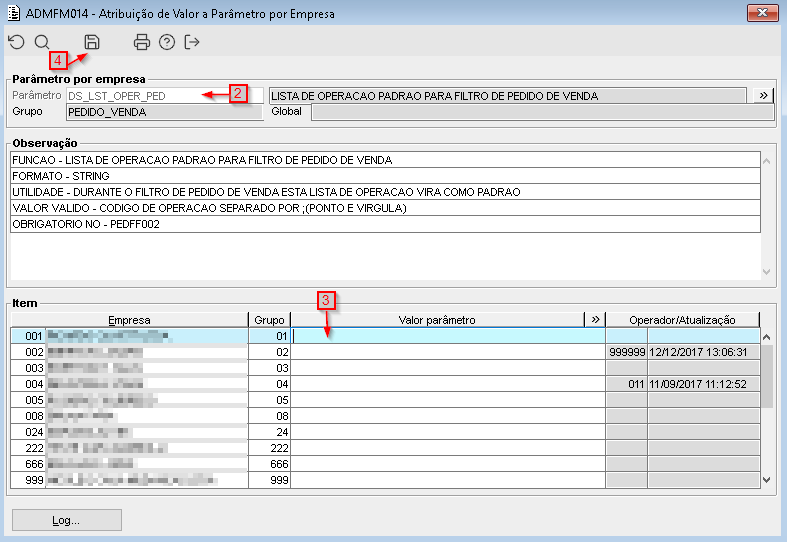Print with the printer icon
This screenshot has width=787, height=542.
(x=142, y=42)
